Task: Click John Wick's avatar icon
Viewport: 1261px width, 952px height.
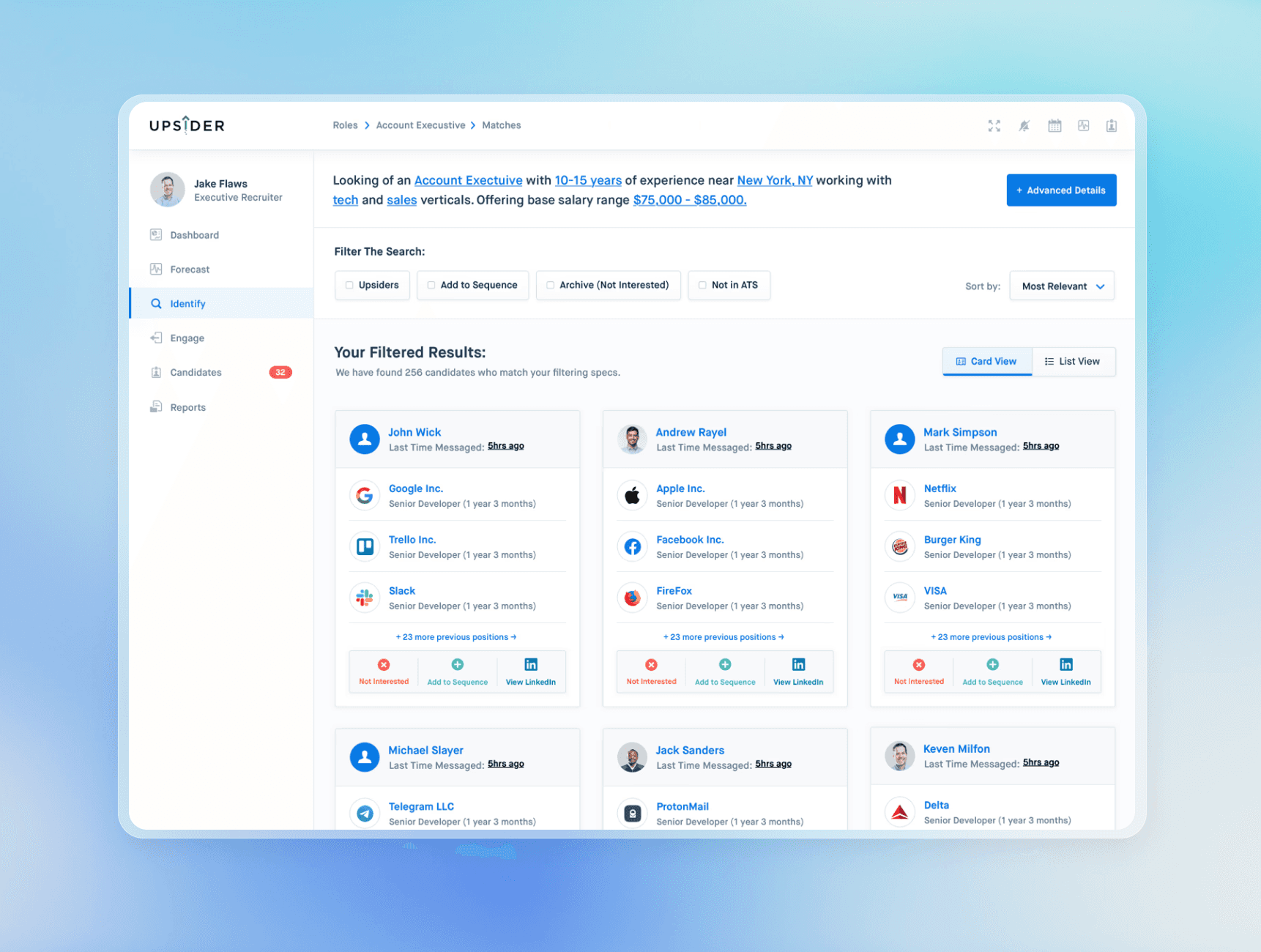Action: (365, 439)
